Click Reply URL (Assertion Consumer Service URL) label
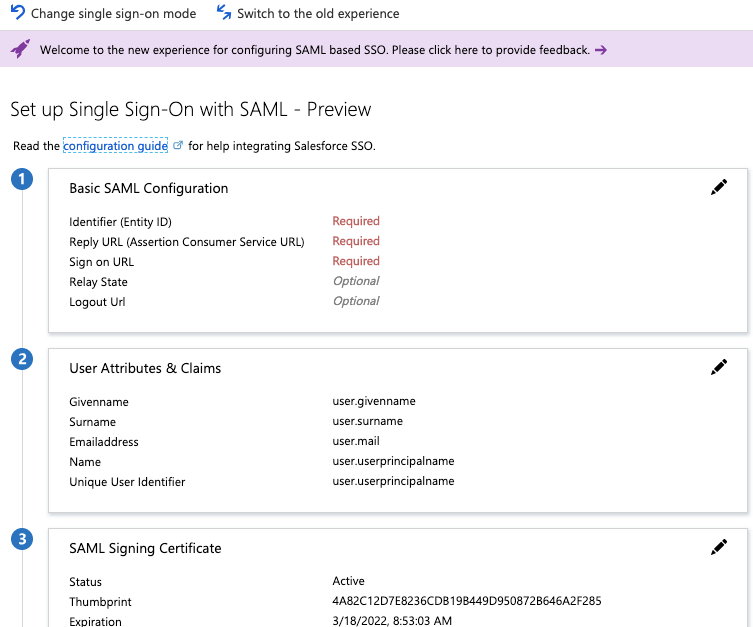 [187, 242]
